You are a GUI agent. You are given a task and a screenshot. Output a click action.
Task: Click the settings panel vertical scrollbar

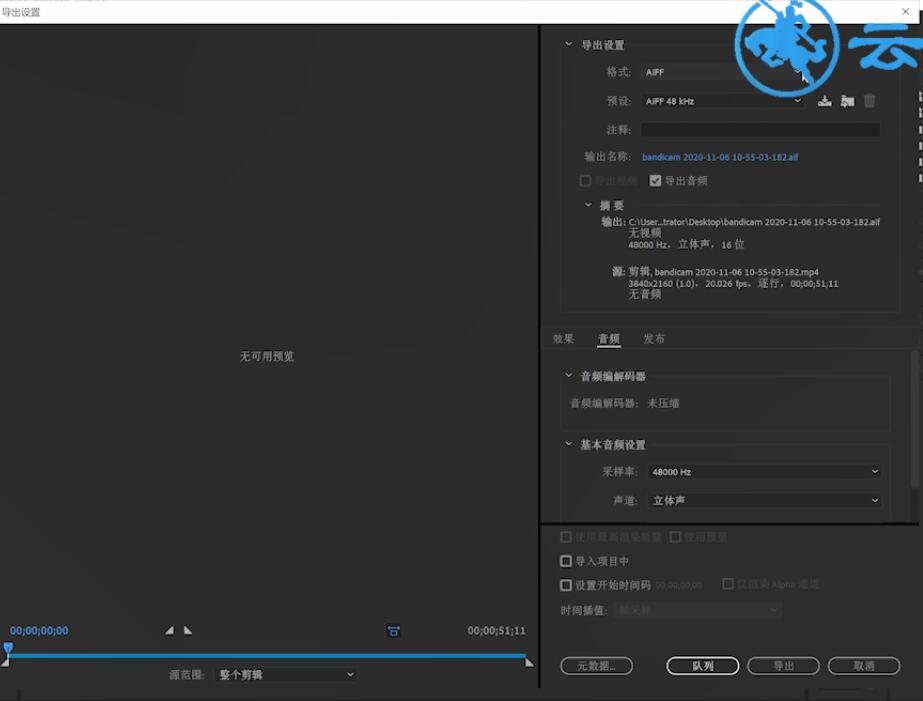pyautogui.click(x=914, y=419)
